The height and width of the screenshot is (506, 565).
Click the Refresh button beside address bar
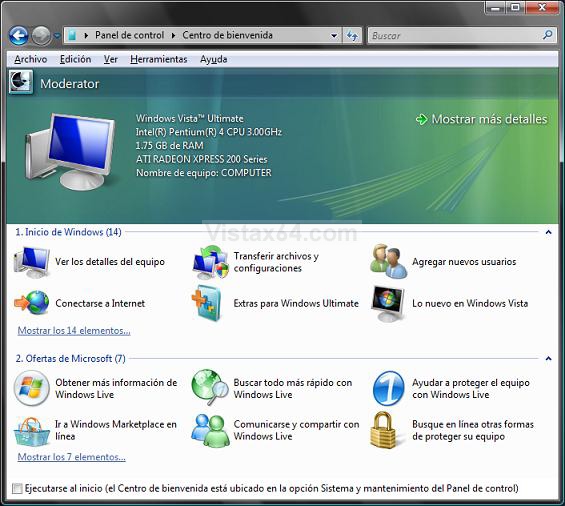[x=352, y=35]
